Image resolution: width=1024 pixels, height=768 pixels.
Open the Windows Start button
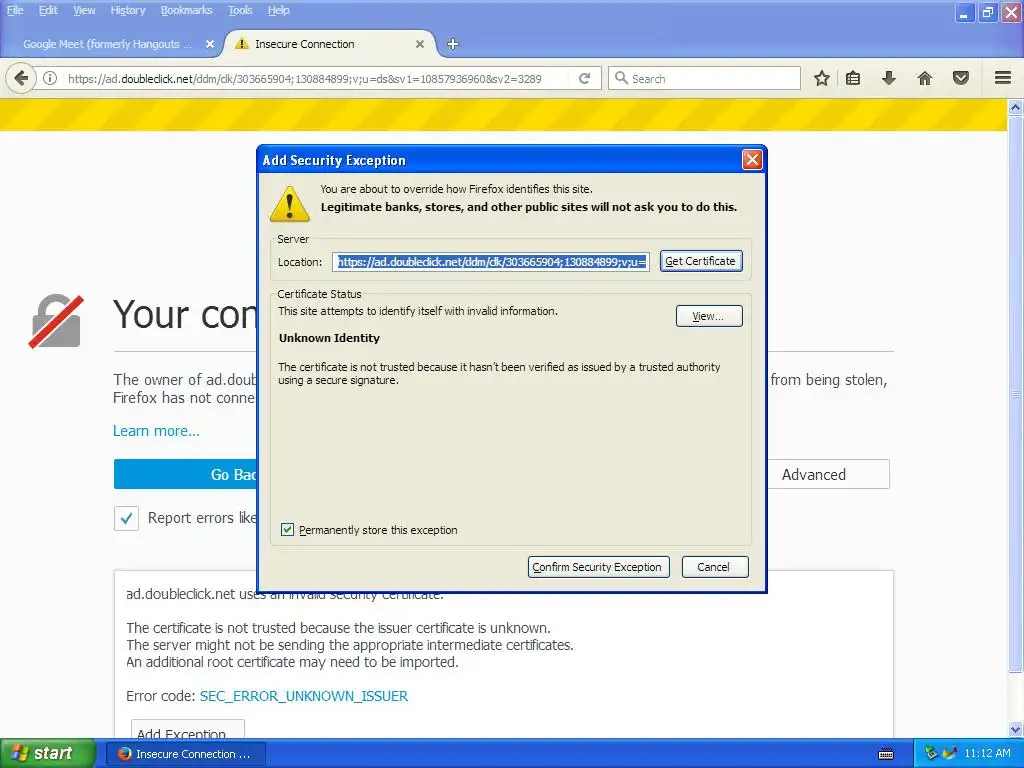pos(47,754)
